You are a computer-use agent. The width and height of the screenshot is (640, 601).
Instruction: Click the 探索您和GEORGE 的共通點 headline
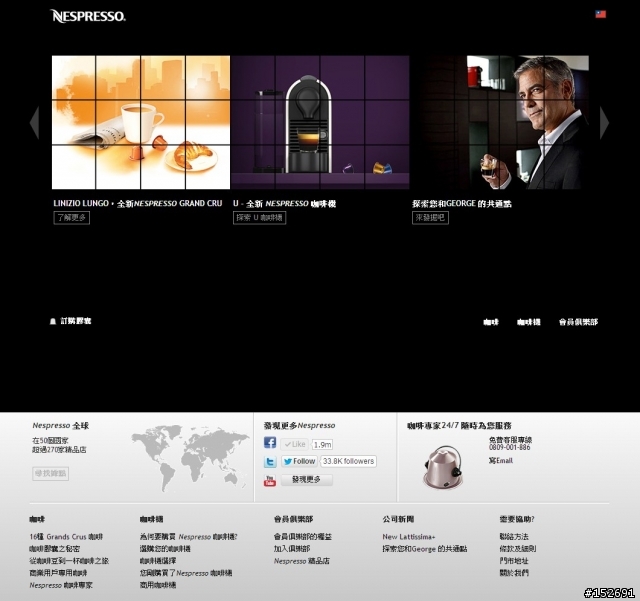(462, 203)
